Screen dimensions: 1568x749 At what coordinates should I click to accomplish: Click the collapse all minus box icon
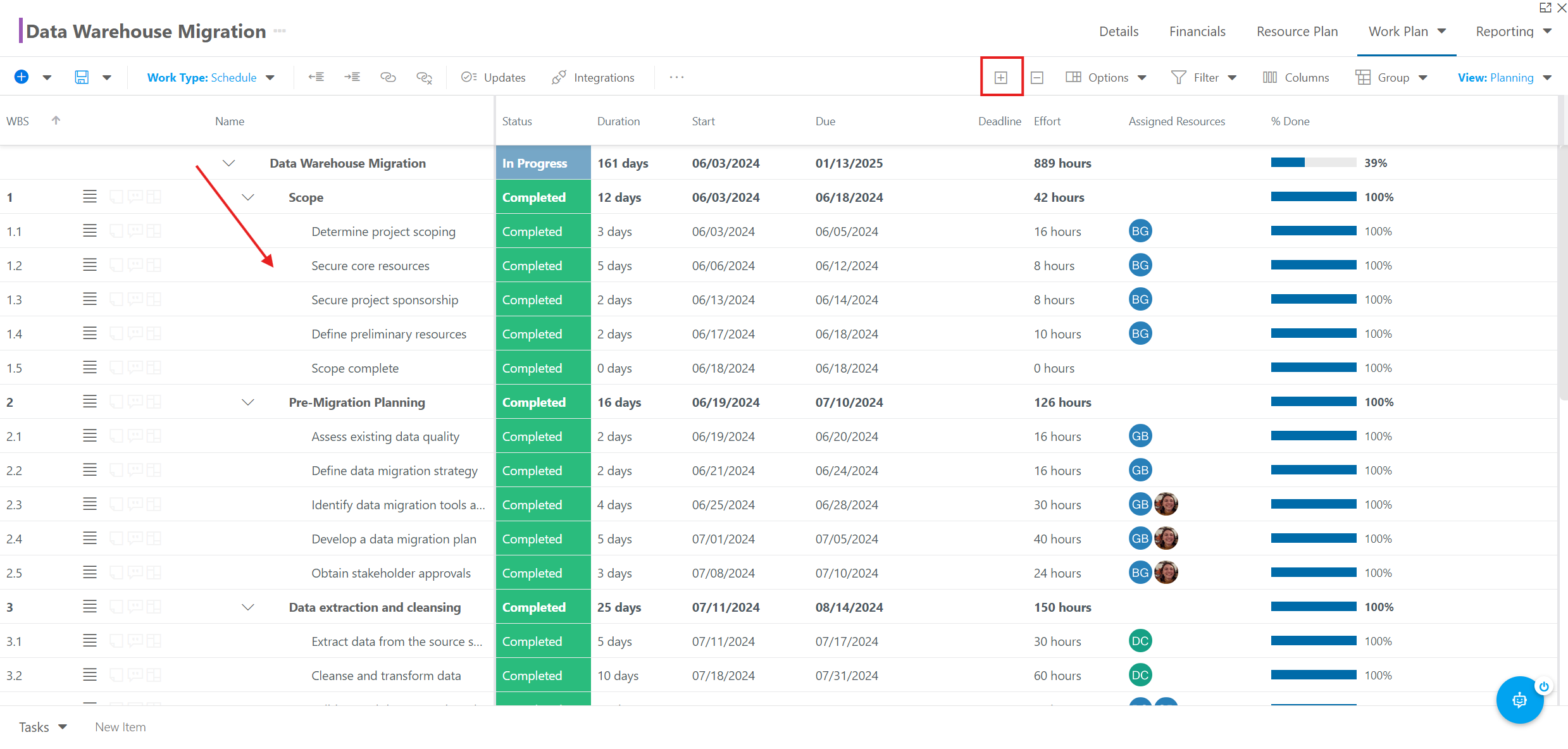coord(1037,77)
